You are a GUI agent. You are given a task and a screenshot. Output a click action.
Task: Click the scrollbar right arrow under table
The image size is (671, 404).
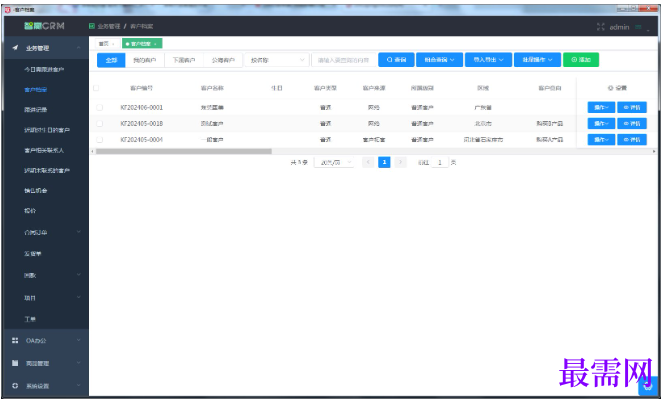click(654, 152)
